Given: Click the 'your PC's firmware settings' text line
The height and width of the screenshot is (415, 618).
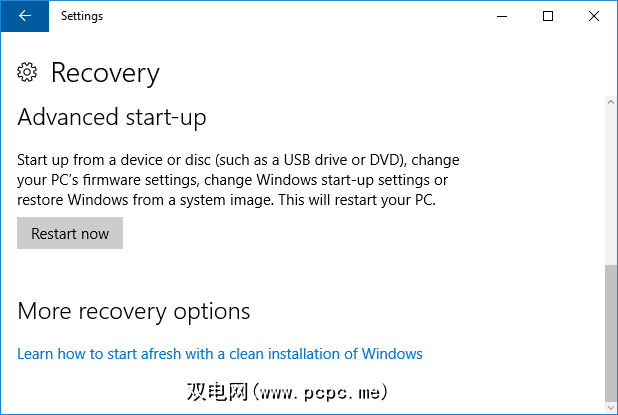Looking at the screenshot, I should coord(232,180).
